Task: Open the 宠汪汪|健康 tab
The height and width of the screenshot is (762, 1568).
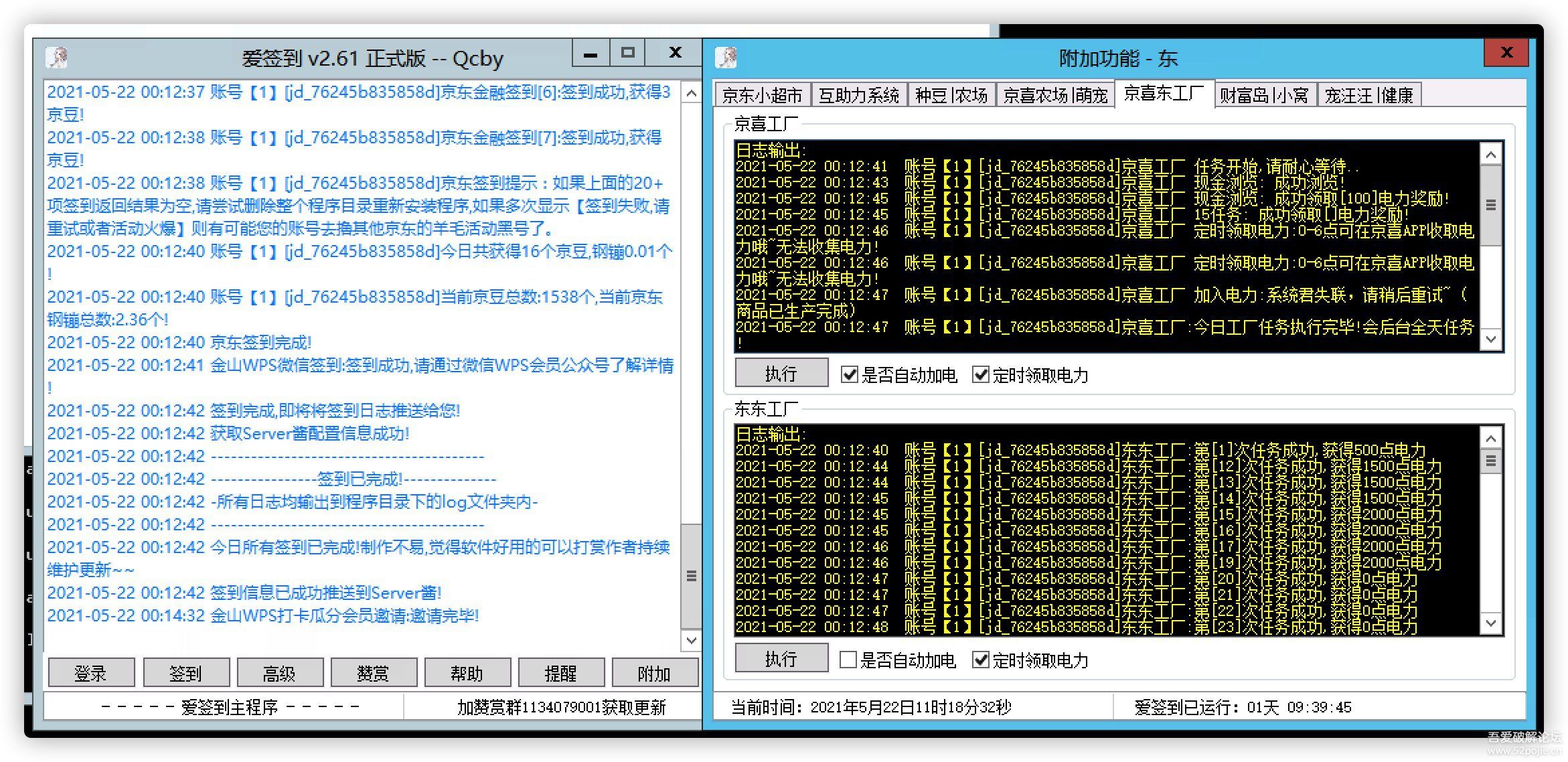Action: (x=1369, y=95)
